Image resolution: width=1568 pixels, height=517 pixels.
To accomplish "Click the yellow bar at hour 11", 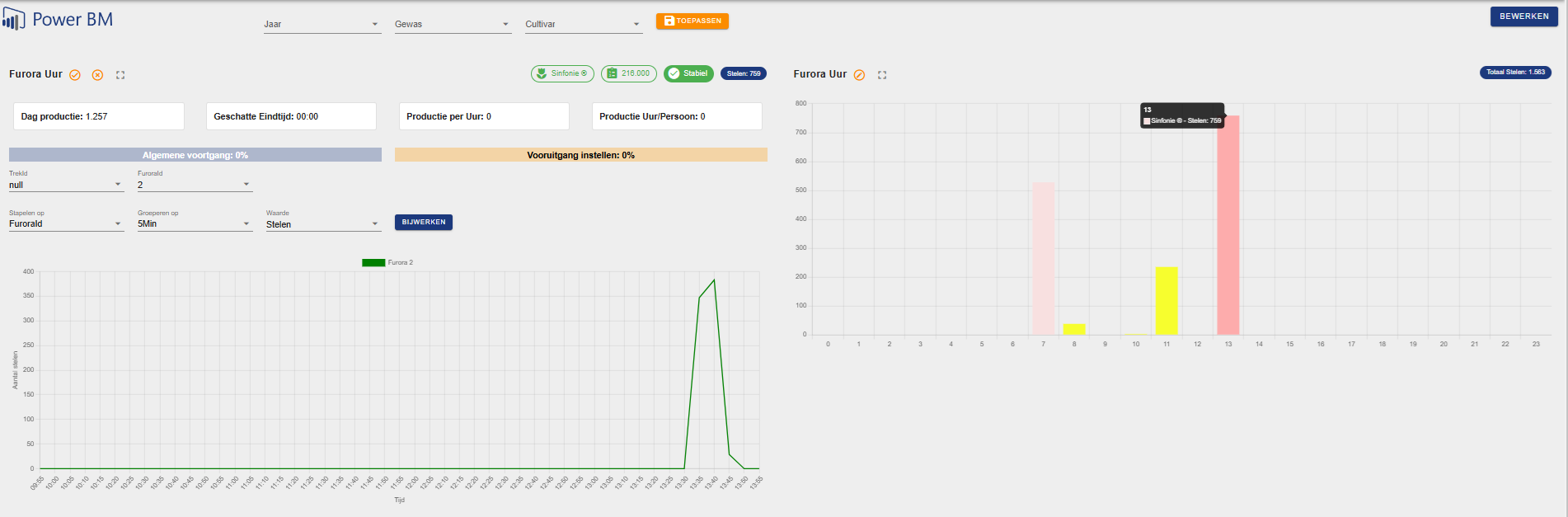I will tap(1167, 301).
